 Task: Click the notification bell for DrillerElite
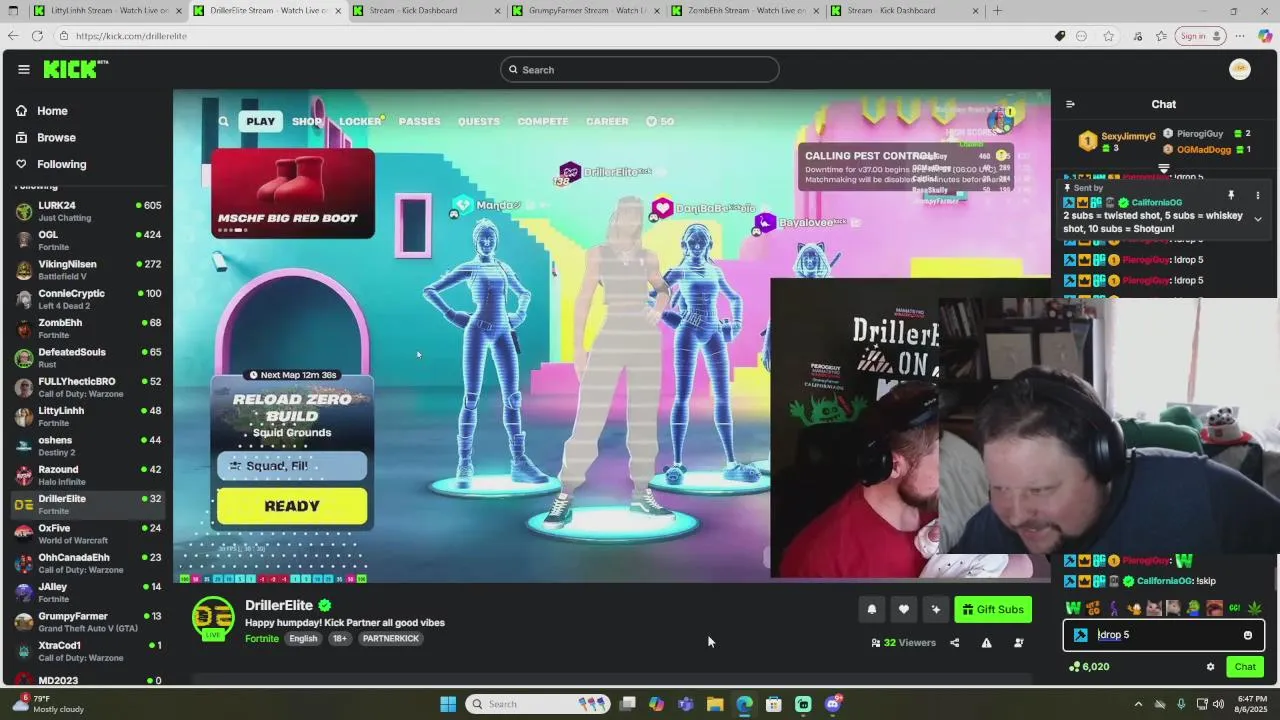[x=872, y=609]
